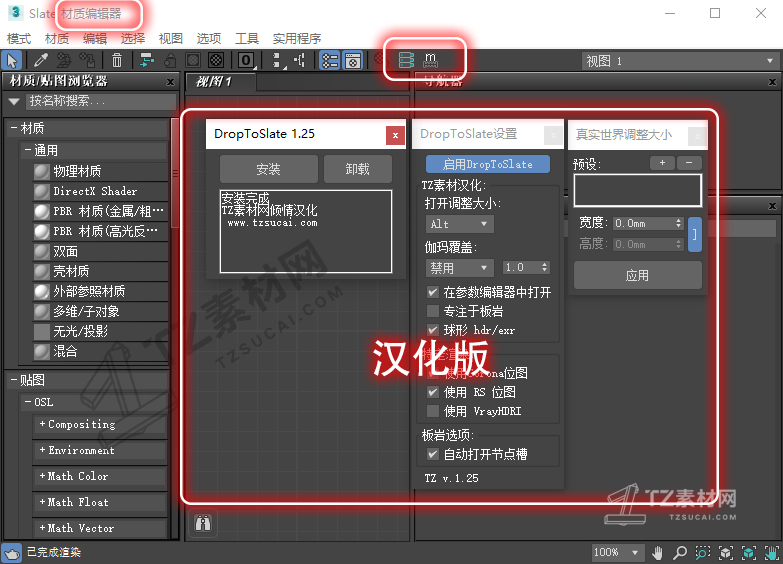Open the '模式' menu
783x564 pixels.
[19, 38]
